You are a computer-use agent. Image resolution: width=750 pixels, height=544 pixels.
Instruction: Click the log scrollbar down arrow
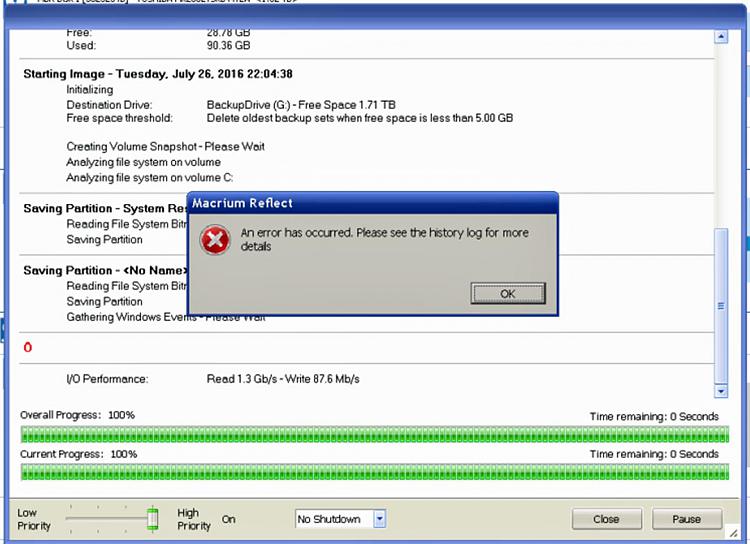721,391
